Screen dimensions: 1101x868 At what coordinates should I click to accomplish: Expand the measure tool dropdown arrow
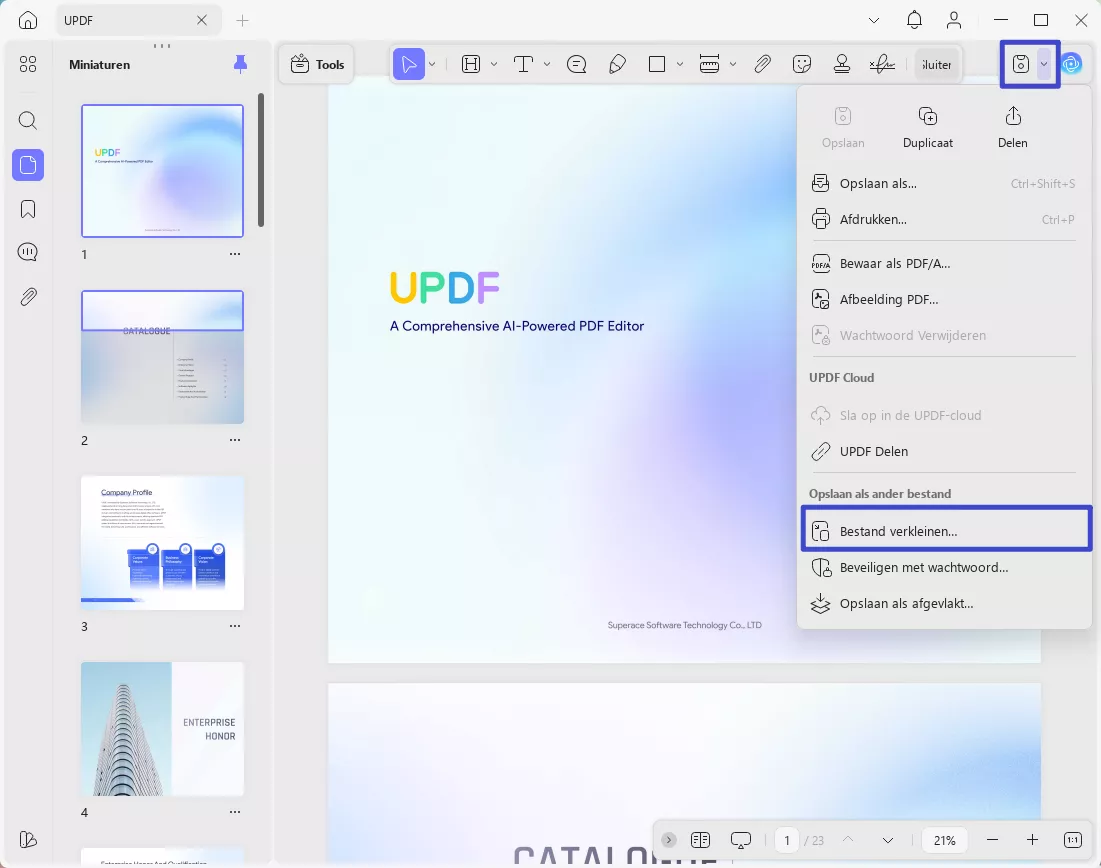click(732, 65)
